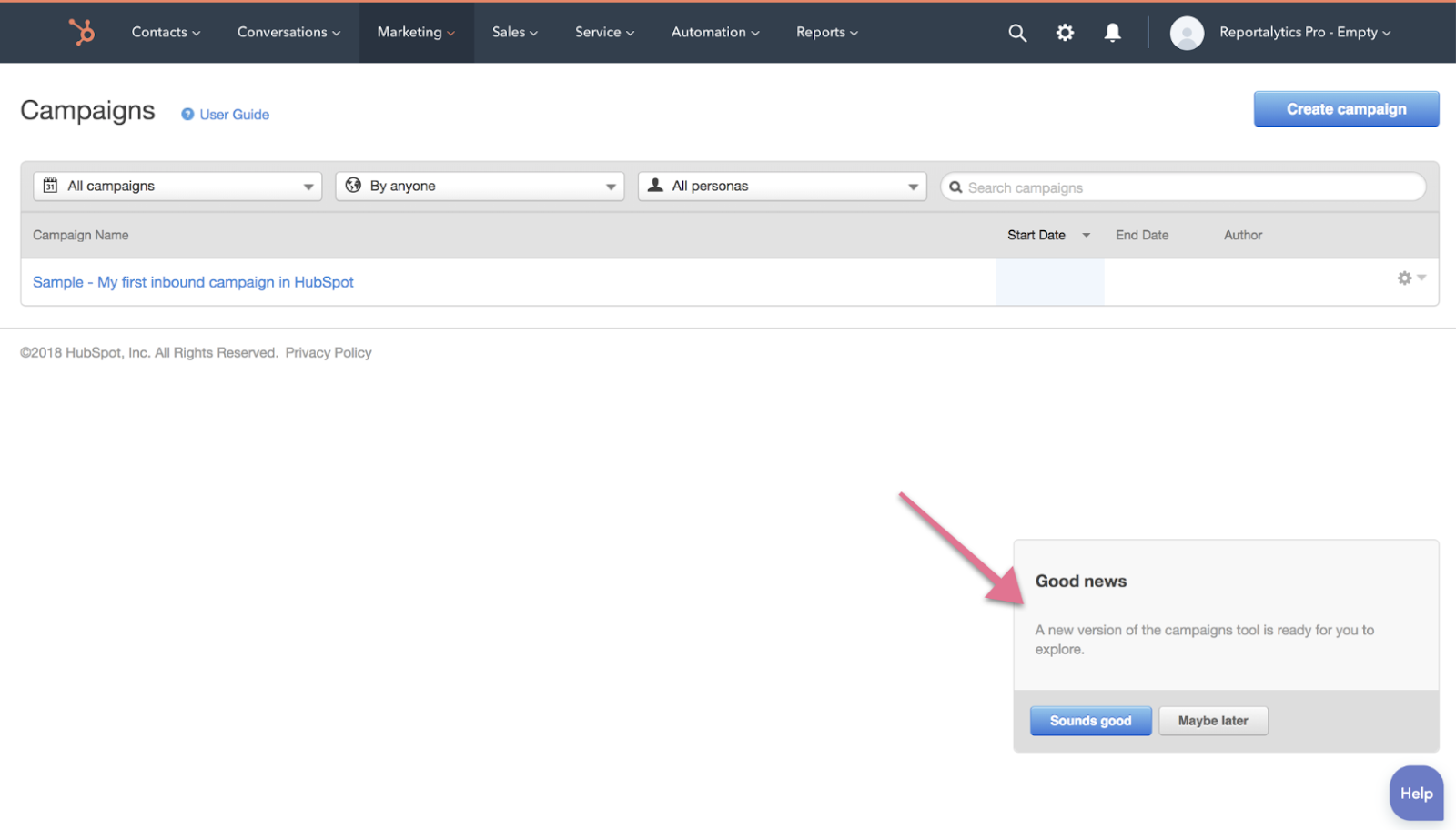The image size is (1456, 830).
Task: Click the Create campaign button
Action: tap(1346, 109)
